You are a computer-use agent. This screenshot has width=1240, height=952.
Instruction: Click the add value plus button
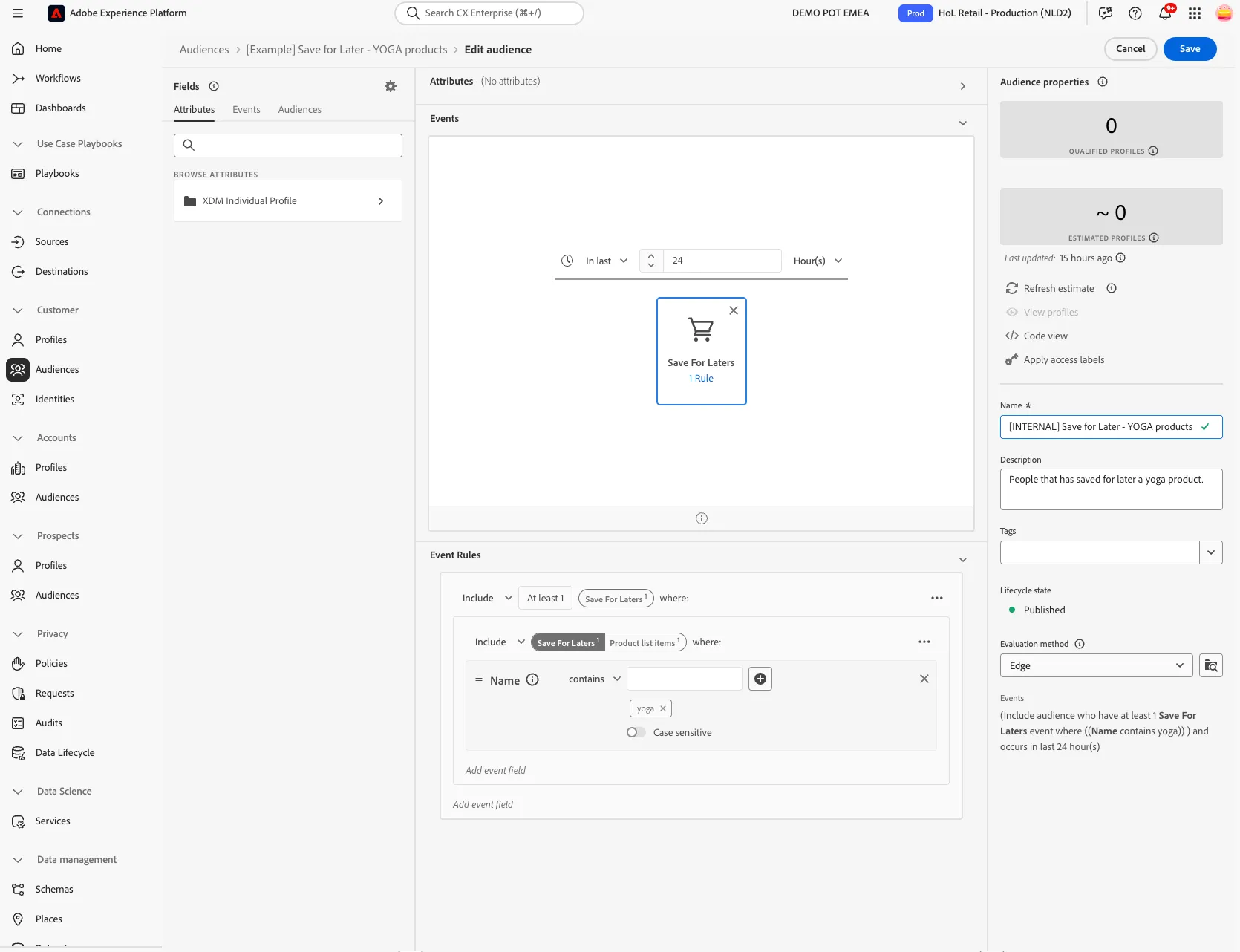tap(760, 679)
